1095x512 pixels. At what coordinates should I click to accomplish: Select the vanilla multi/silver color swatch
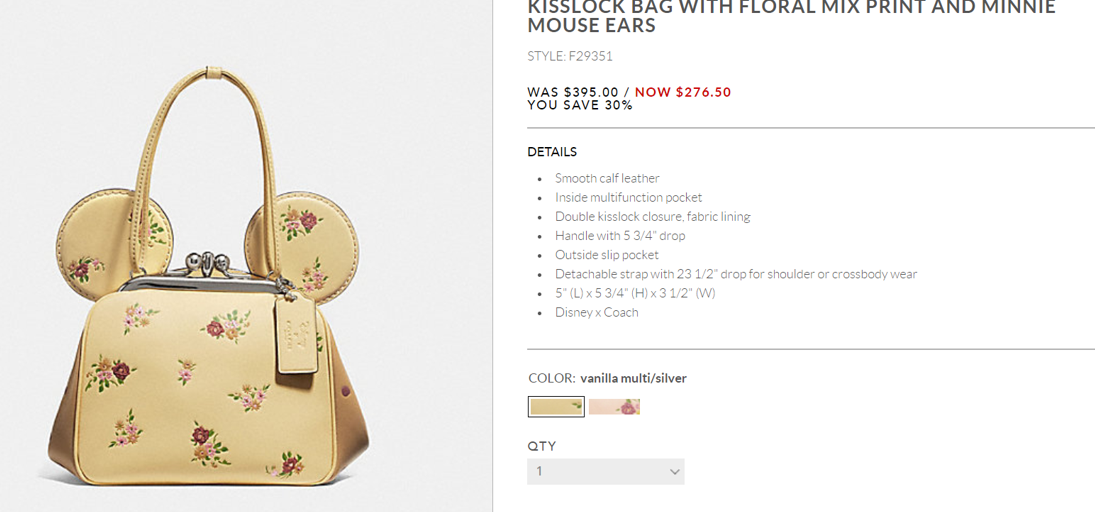click(556, 407)
